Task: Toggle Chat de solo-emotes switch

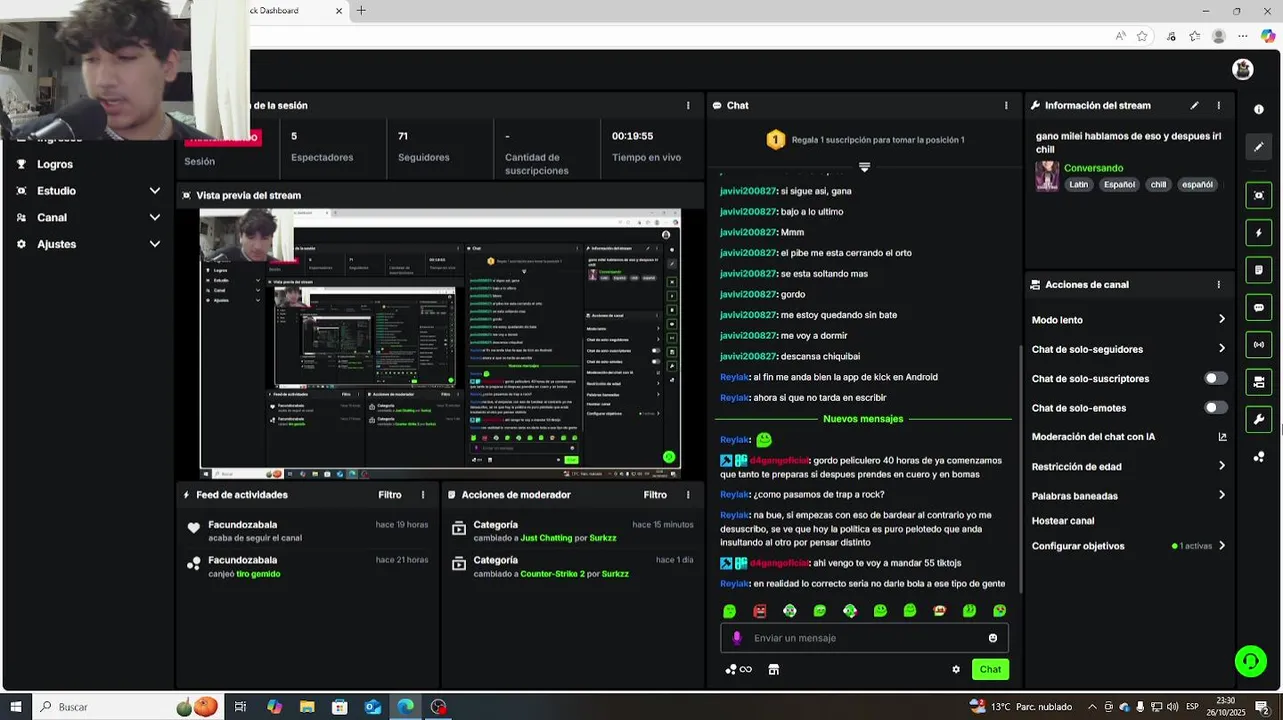Action: tap(1215, 407)
